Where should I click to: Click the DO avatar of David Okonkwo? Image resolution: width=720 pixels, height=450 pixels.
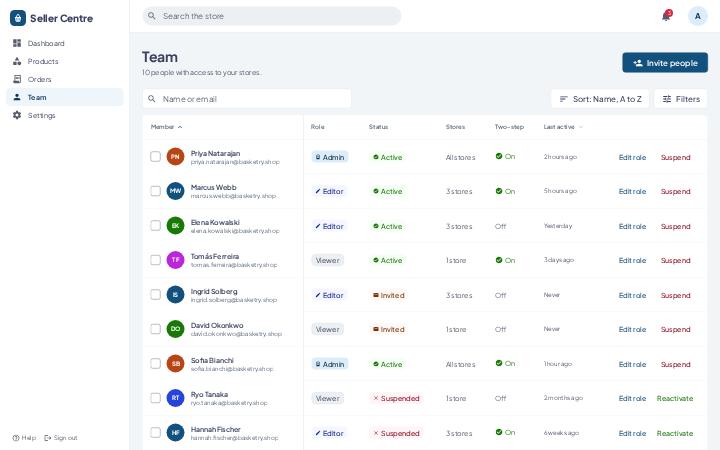(175, 329)
